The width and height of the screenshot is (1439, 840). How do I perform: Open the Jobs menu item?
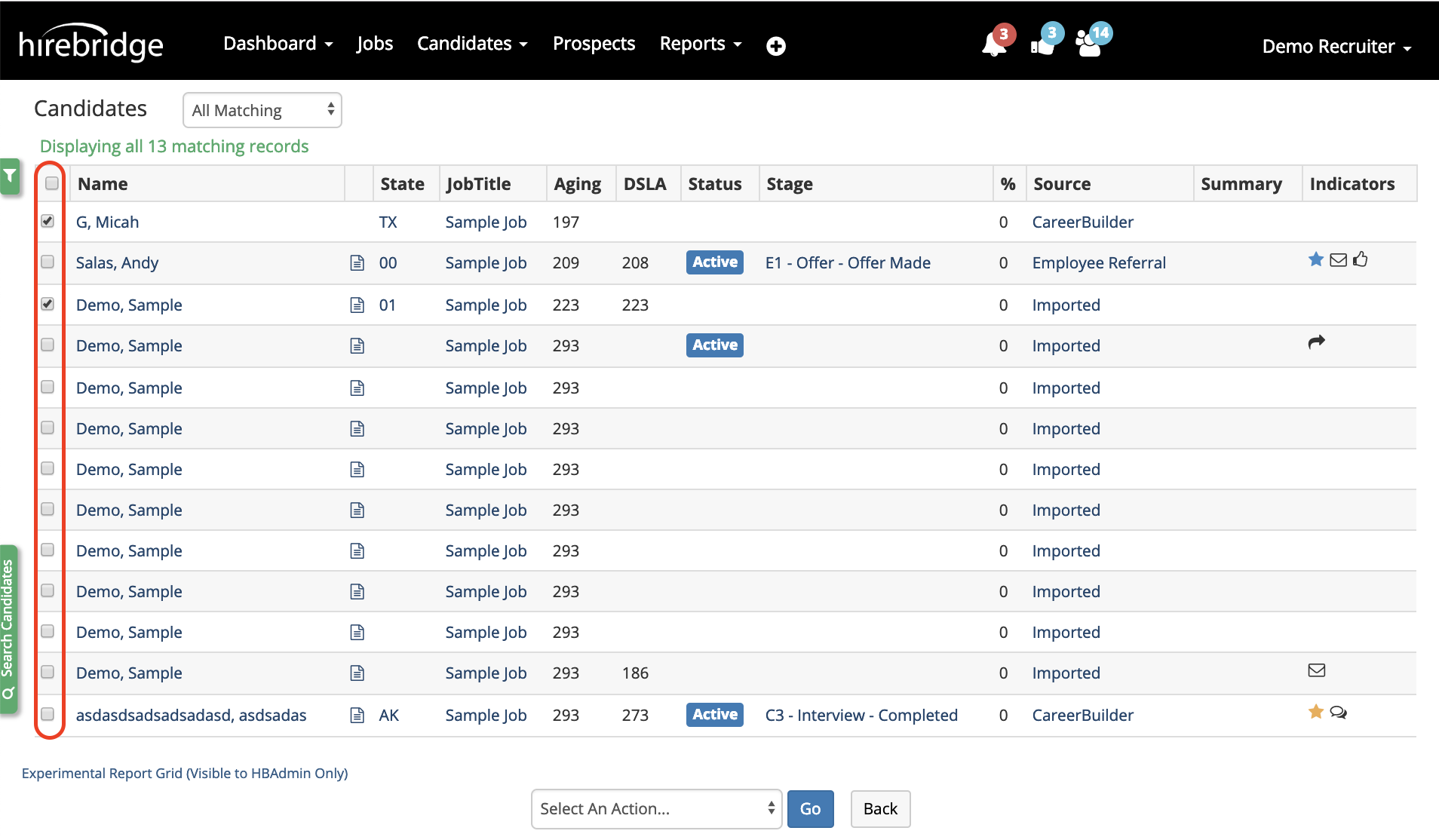click(x=374, y=44)
